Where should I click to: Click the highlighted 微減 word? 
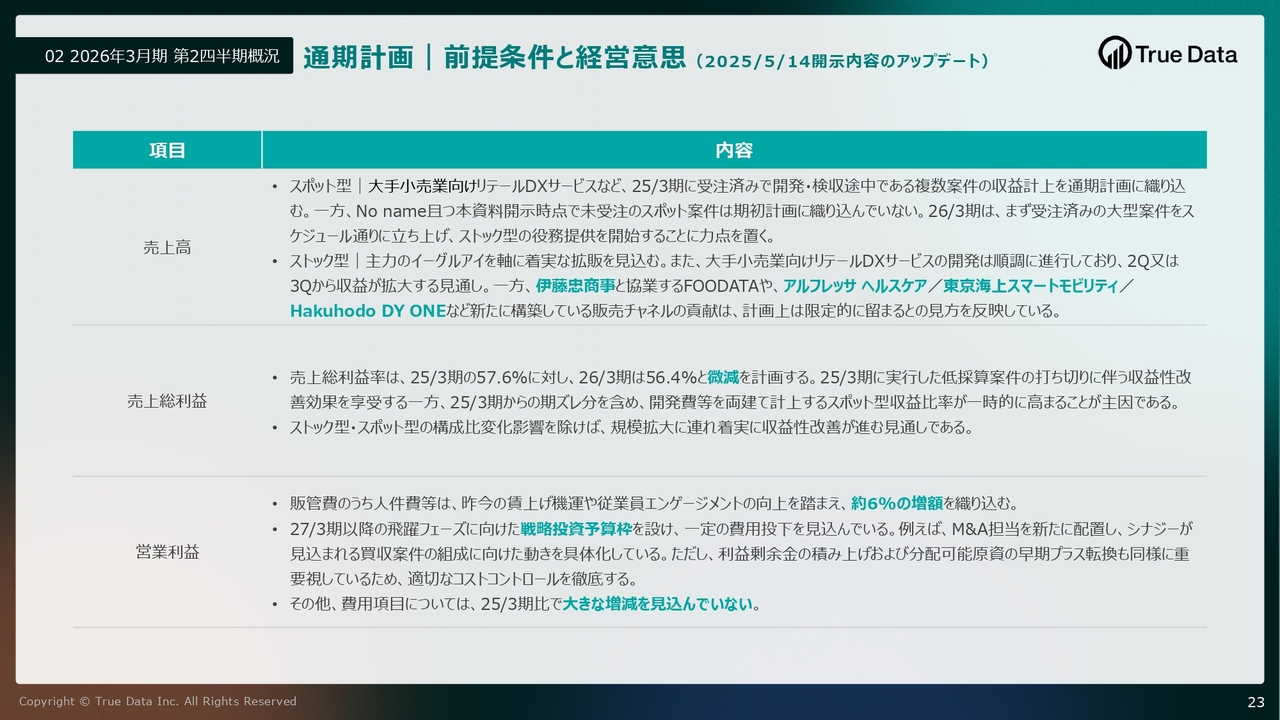[722, 378]
